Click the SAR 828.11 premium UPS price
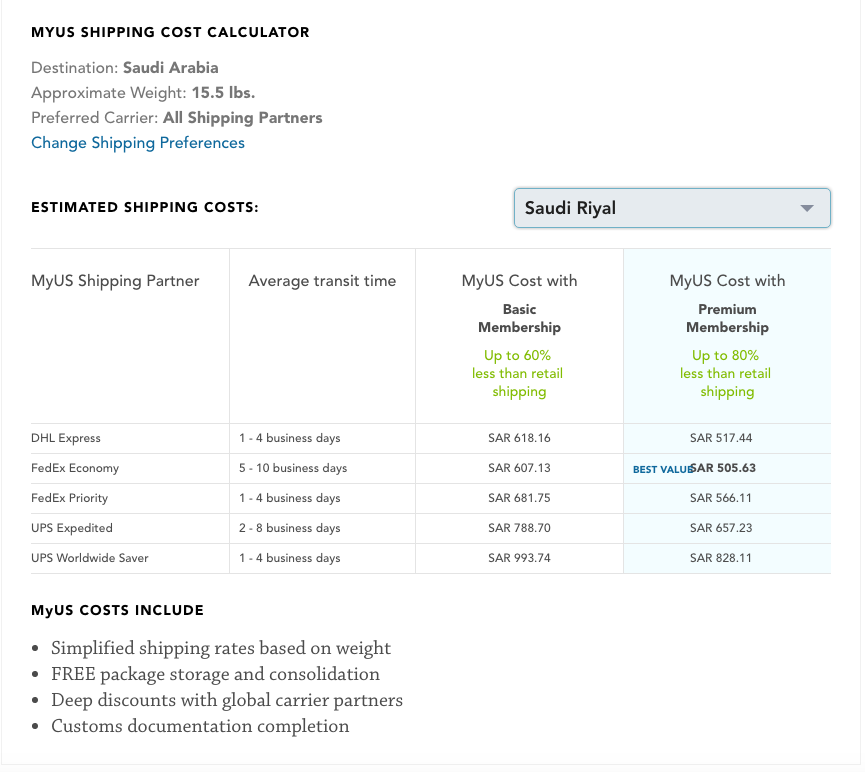 coord(721,558)
